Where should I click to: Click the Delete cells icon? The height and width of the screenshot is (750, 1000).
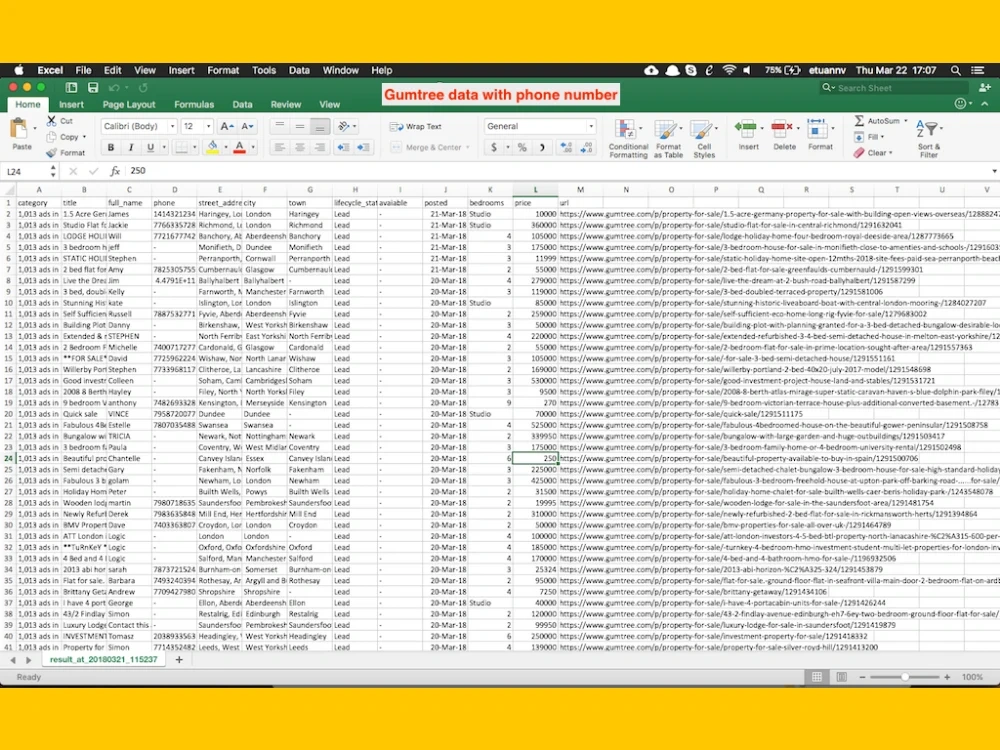tap(781, 129)
